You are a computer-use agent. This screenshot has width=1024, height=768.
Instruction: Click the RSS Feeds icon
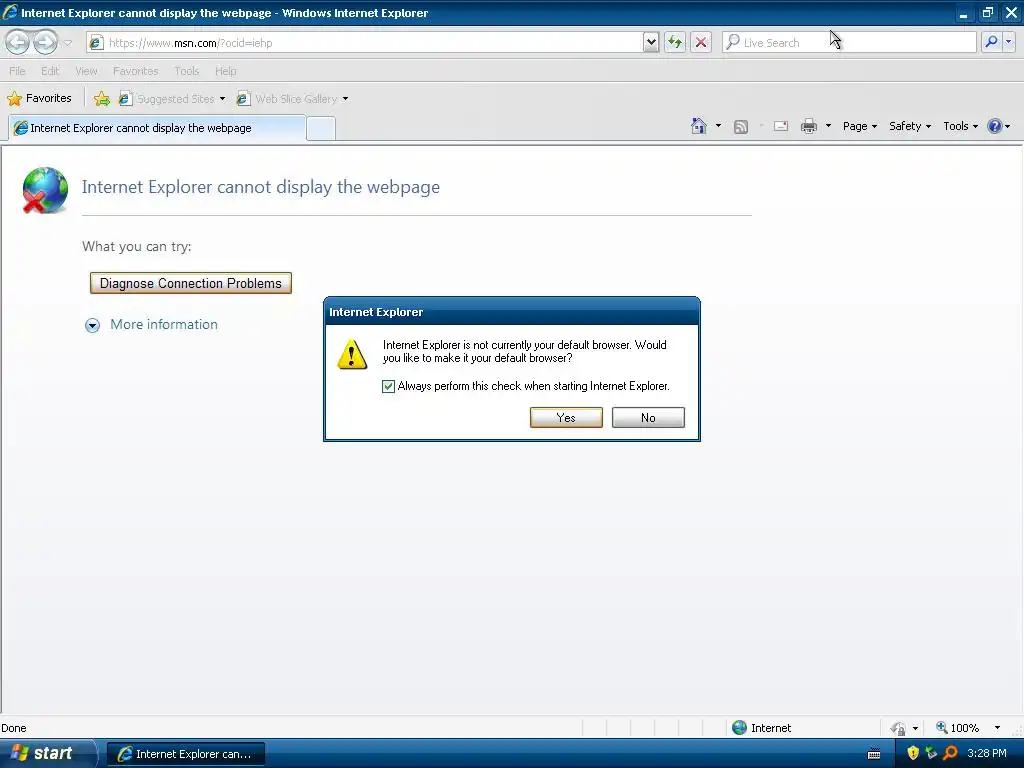741,127
